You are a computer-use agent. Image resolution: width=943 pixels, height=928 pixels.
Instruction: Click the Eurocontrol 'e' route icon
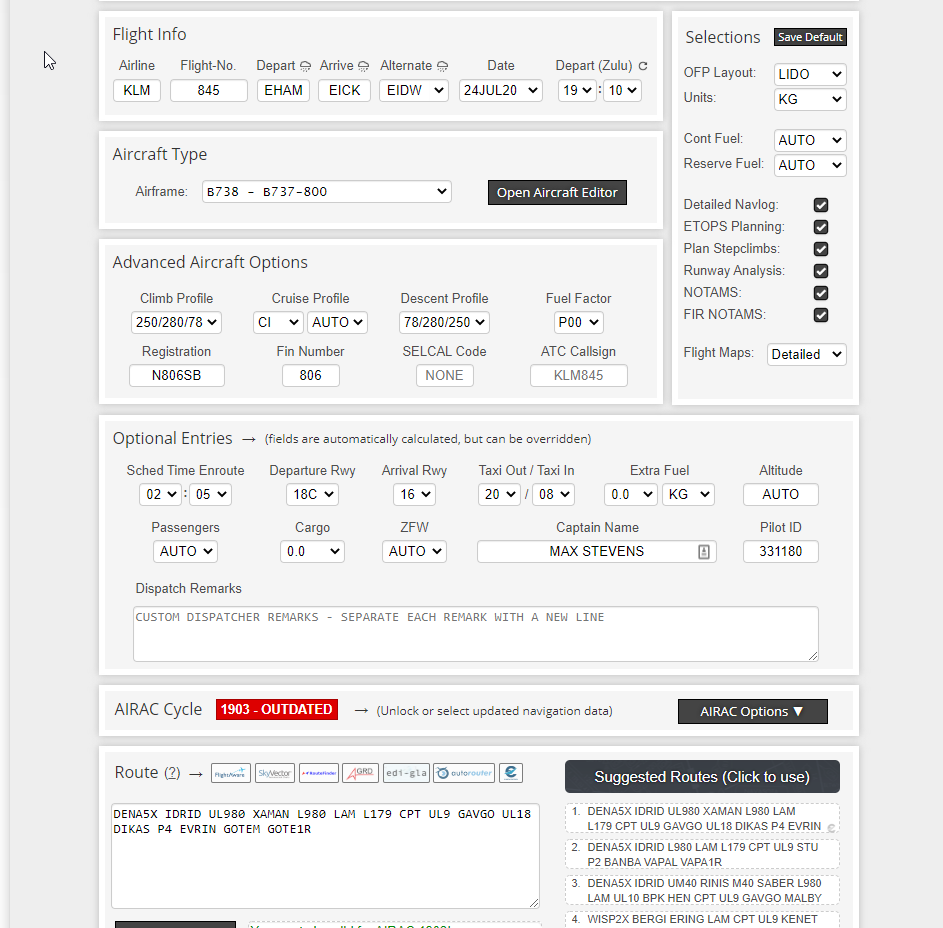[x=510, y=773]
